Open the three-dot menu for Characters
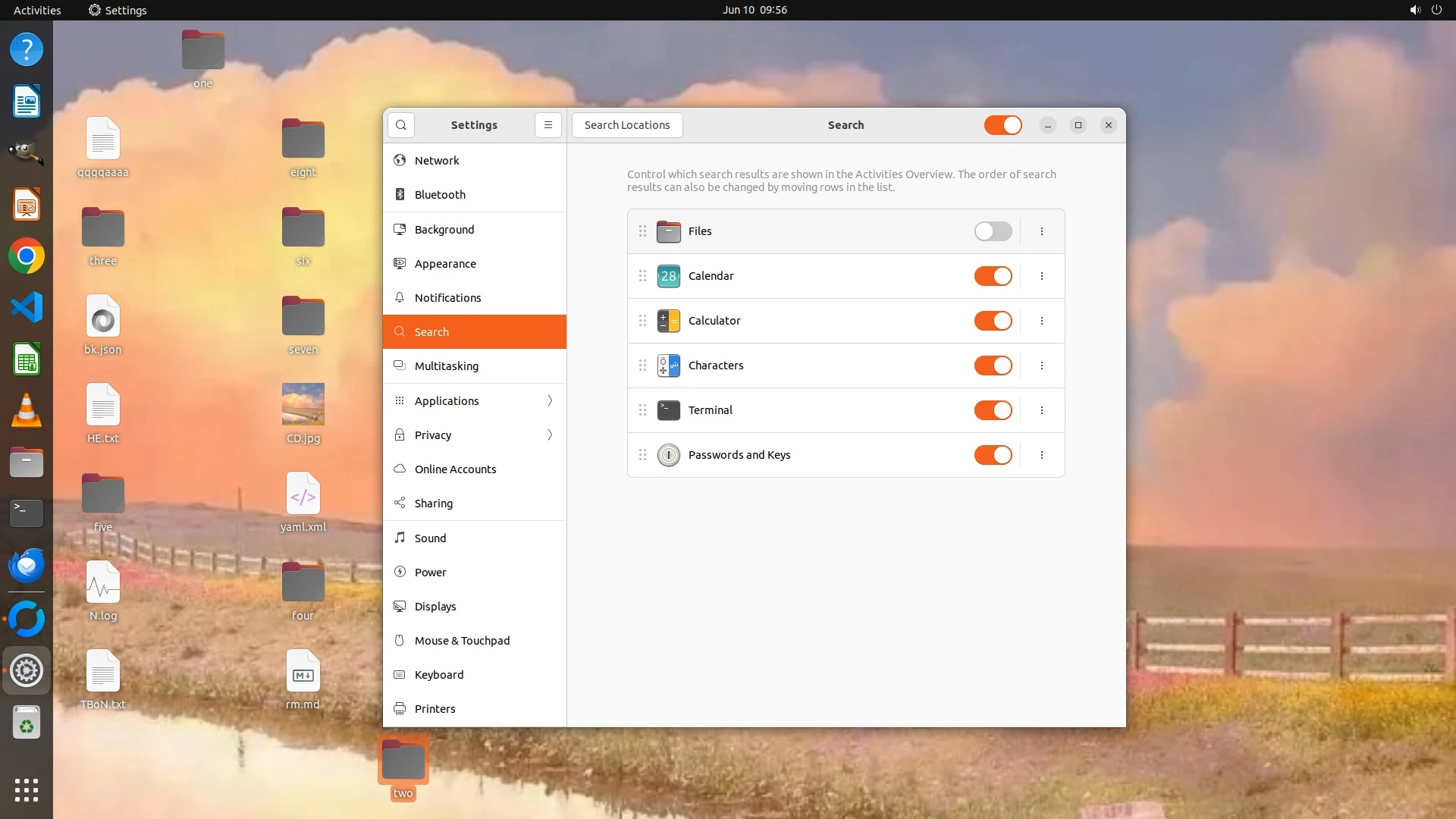This screenshot has width=1456, height=819. (1041, 366)
